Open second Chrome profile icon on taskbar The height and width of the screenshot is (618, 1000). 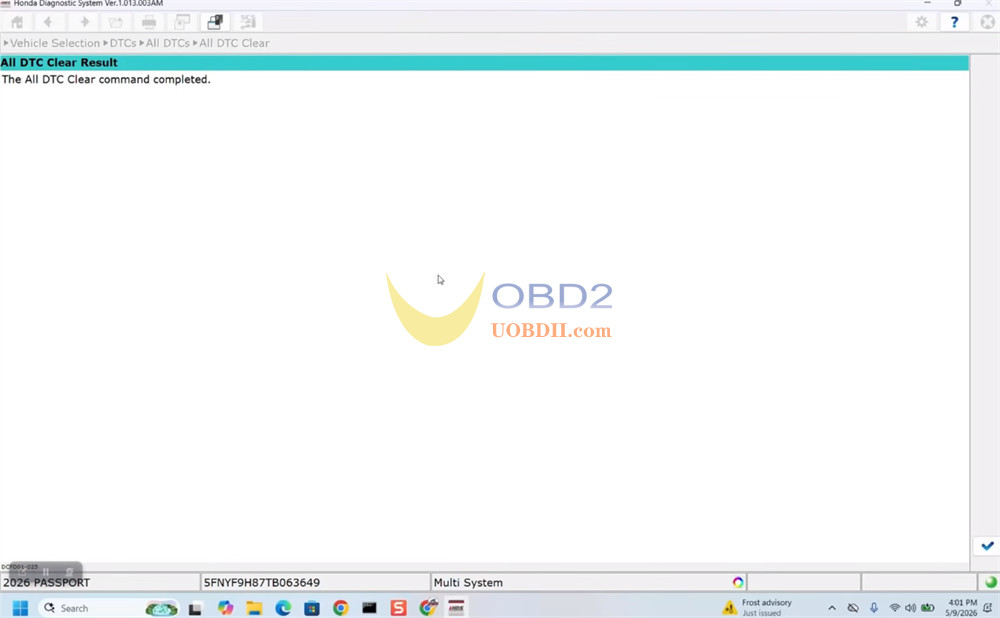coord(428,607)
